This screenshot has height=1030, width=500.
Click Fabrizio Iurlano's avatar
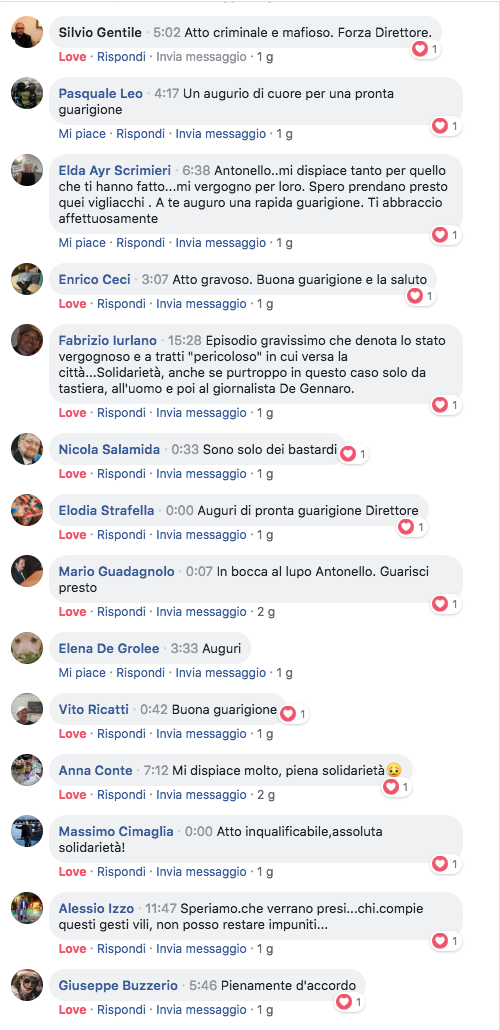[x=27, y=340]
